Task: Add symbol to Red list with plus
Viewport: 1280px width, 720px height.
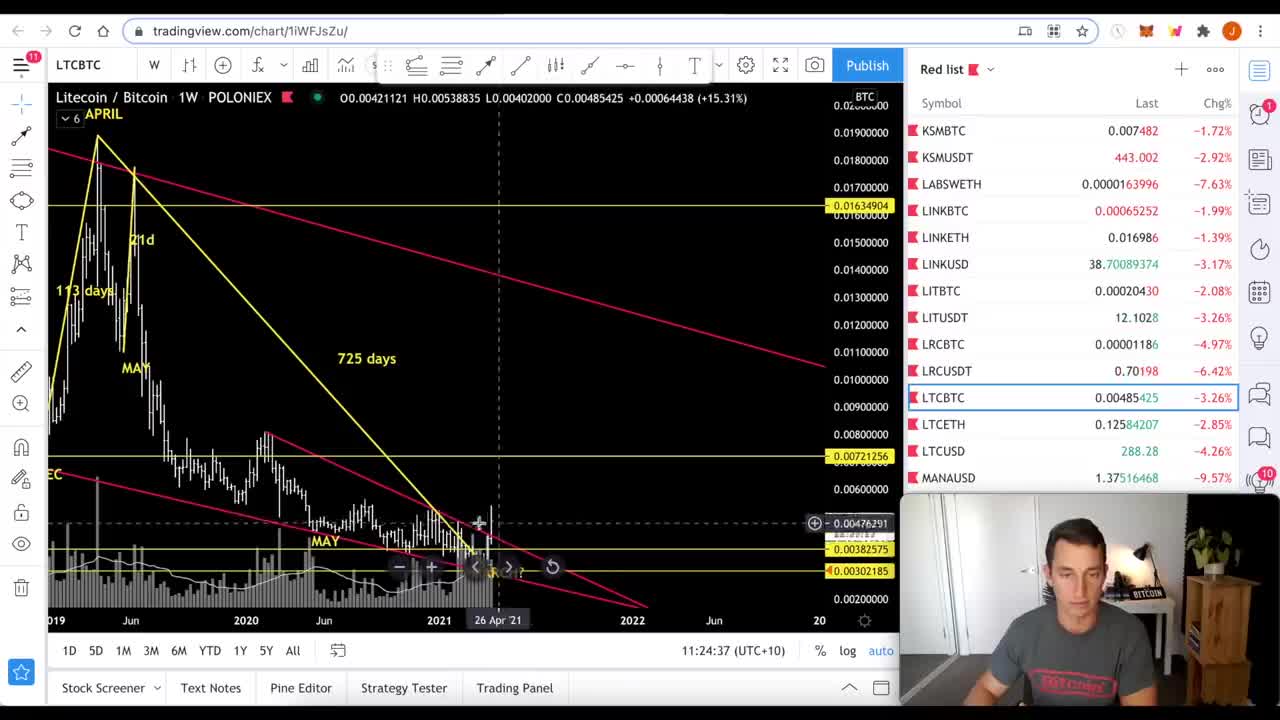Action: tap(1181, 69)
